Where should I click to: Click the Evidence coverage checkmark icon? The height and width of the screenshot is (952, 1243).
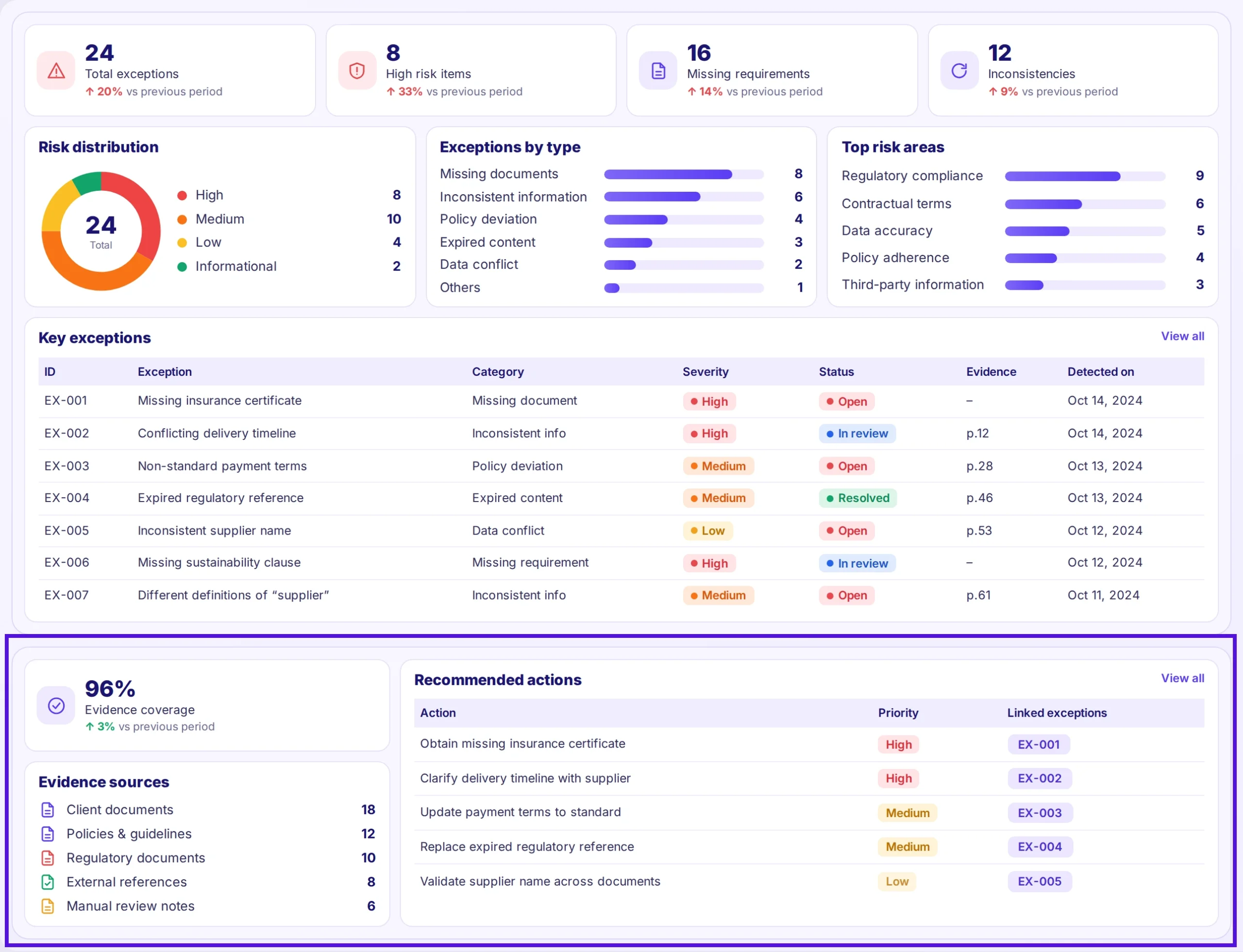click(x=56, y=705)
